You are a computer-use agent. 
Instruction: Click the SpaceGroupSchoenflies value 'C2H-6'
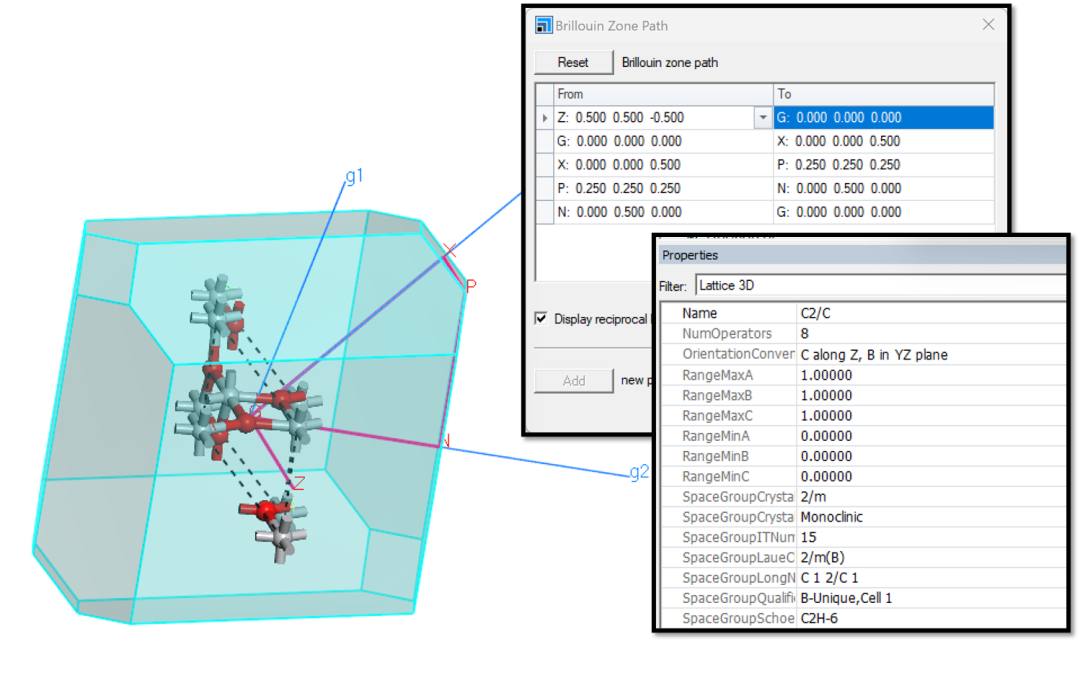click(x=819, y=618)
